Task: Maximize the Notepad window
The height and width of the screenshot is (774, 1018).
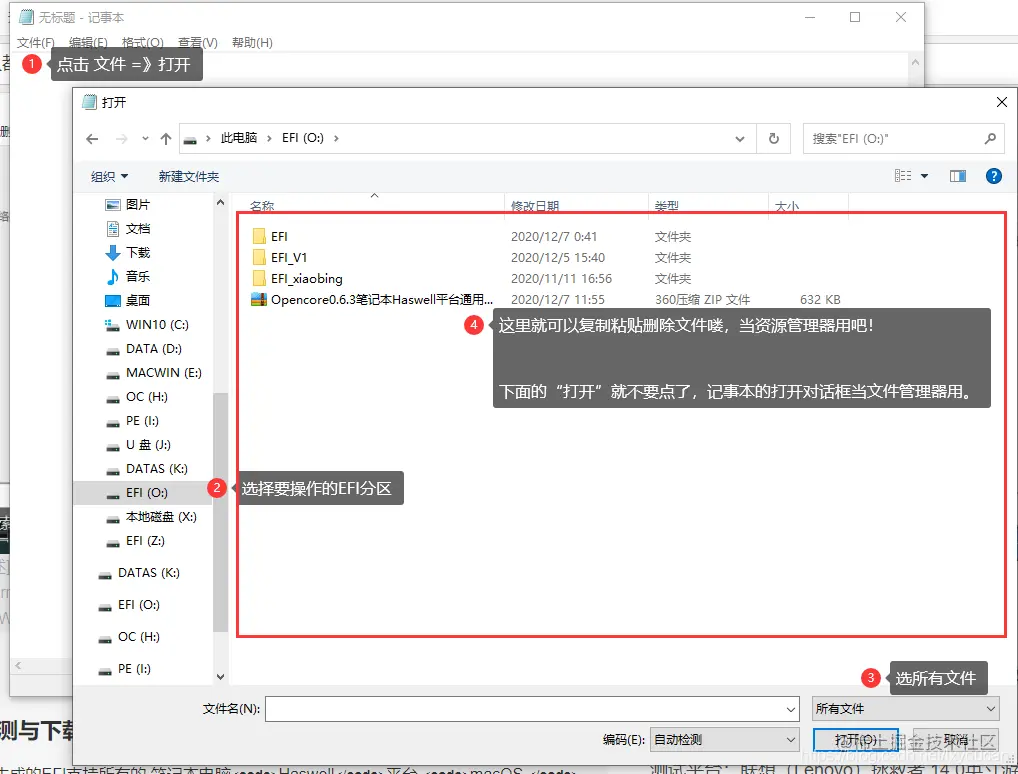Action: click(855, 17)
